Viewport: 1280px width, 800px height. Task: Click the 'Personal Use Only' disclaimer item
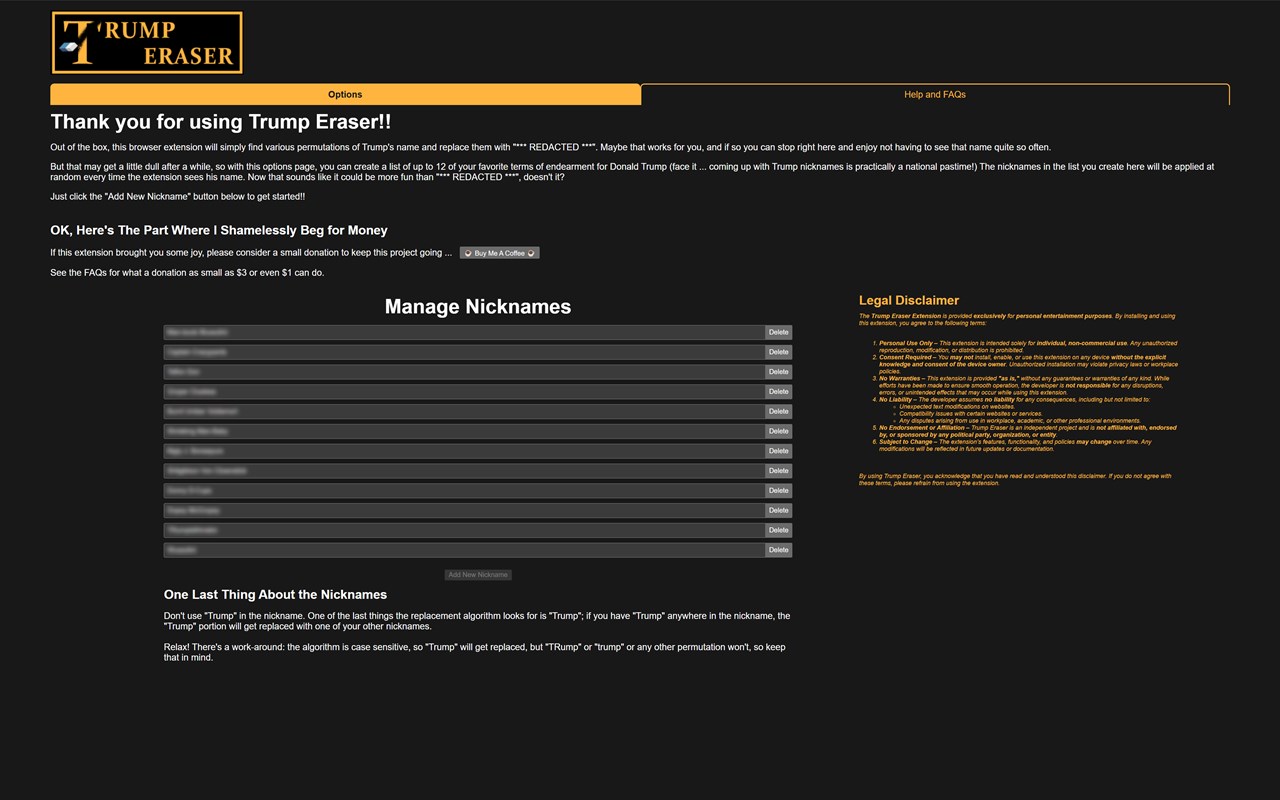click(x=1028, y=347)
